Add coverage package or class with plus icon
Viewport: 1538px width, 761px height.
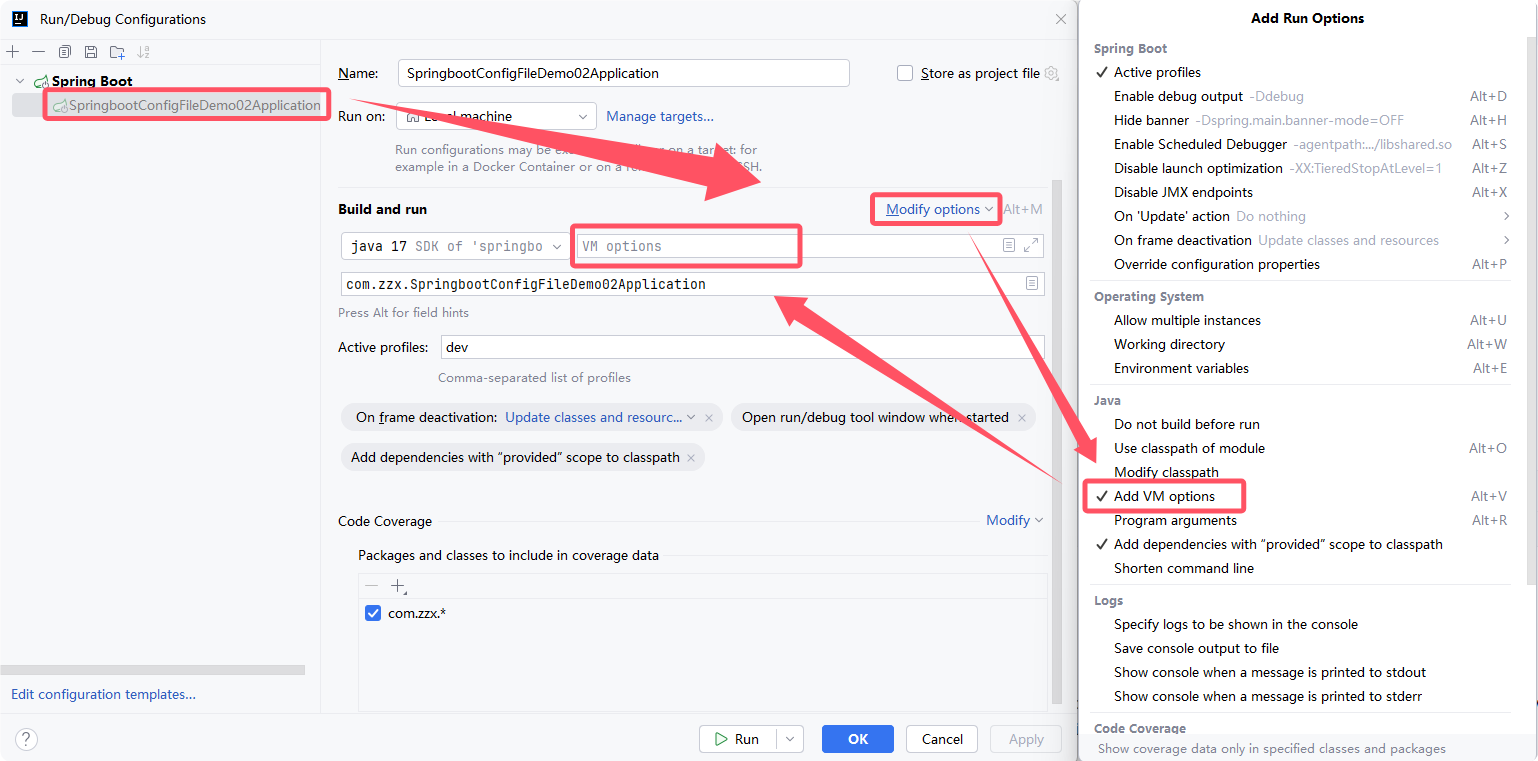(x=398, y=586)
